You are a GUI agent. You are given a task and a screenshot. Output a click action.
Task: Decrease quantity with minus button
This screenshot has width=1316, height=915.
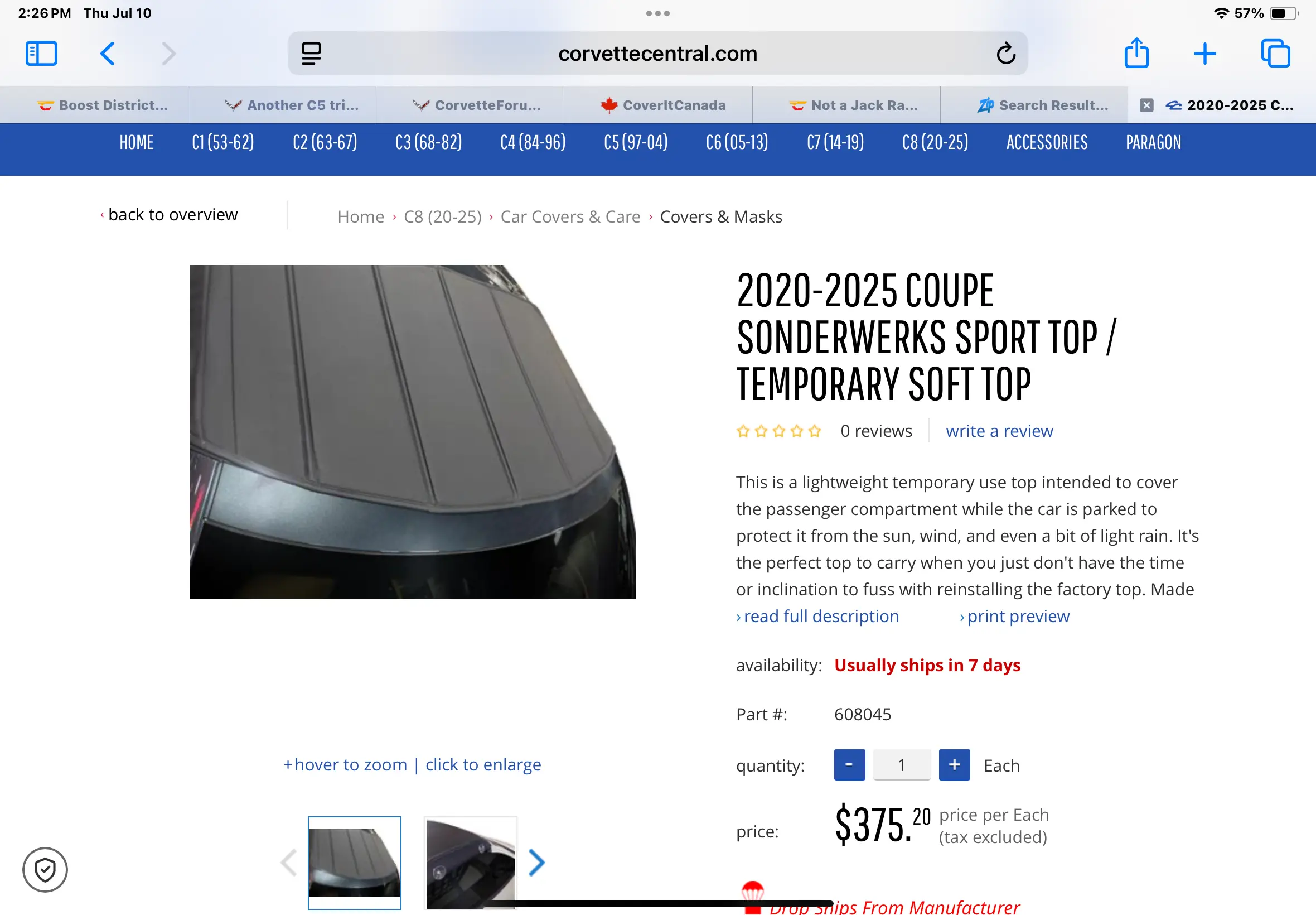point(849,765)
